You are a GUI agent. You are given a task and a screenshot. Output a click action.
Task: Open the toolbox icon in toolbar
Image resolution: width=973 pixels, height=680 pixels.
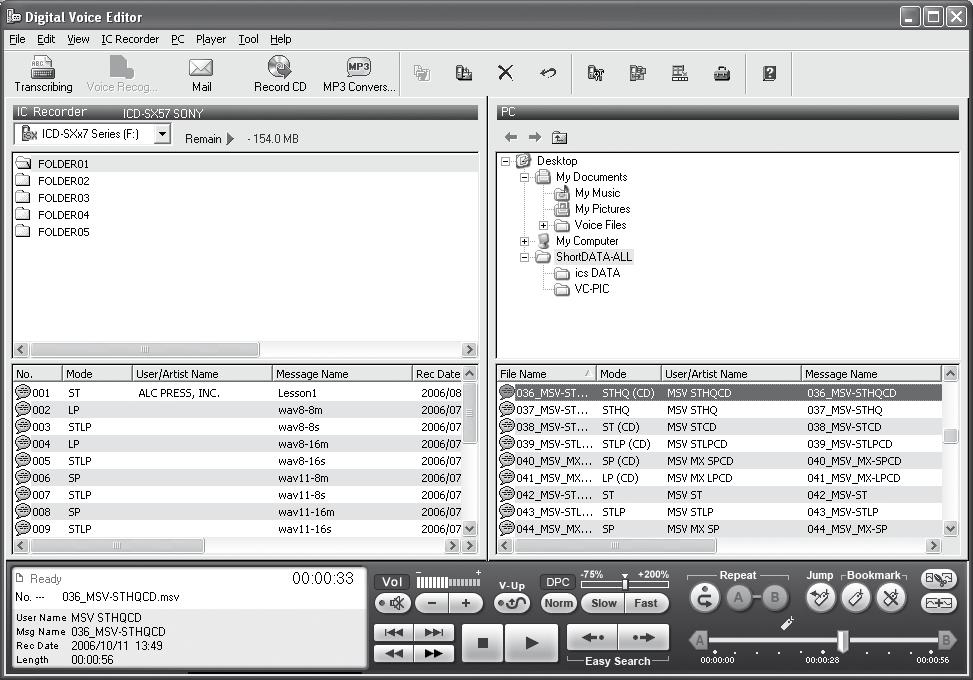tap(722, 74)
